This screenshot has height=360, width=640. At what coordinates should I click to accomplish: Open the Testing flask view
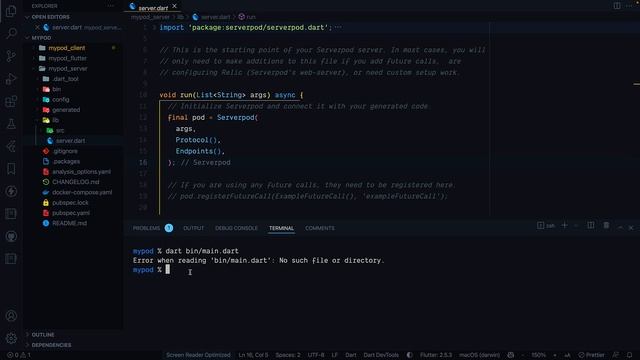[x=11, y=124]
